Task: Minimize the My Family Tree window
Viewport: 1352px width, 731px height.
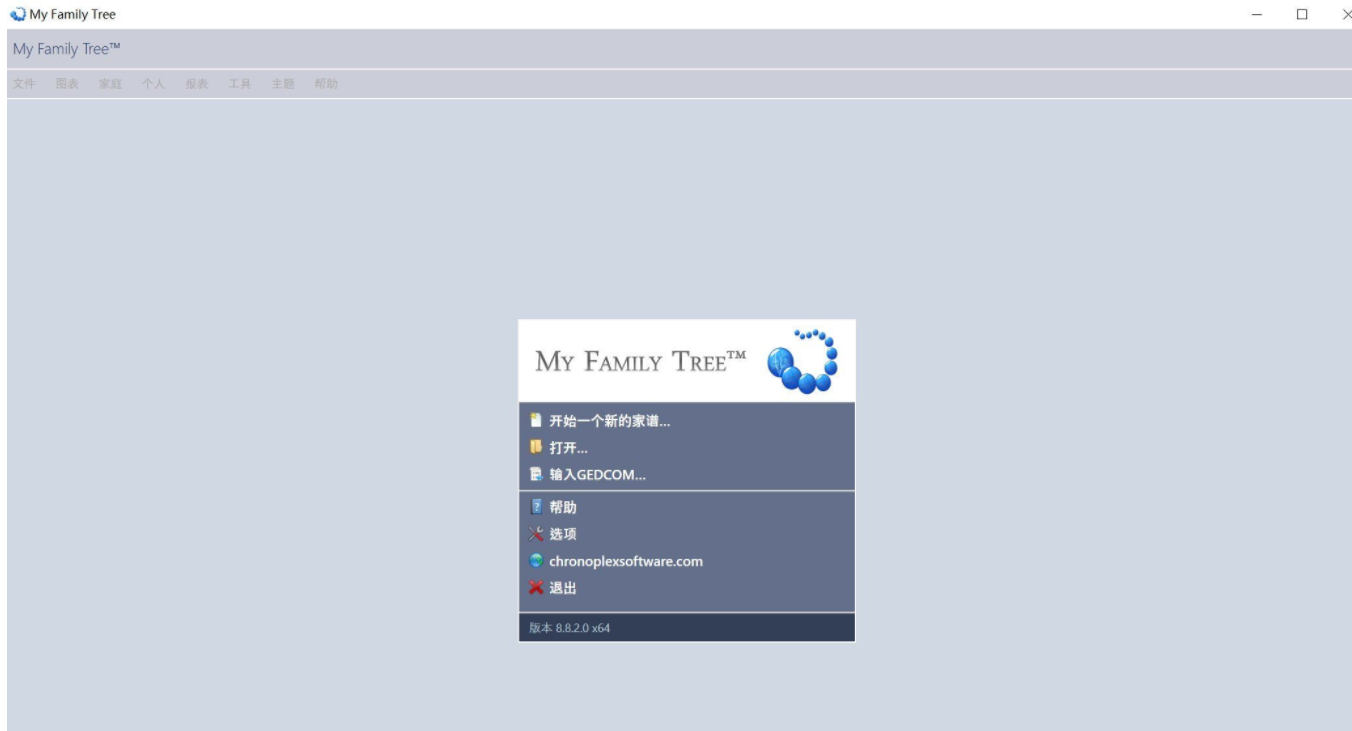Action: [1257, 14]
